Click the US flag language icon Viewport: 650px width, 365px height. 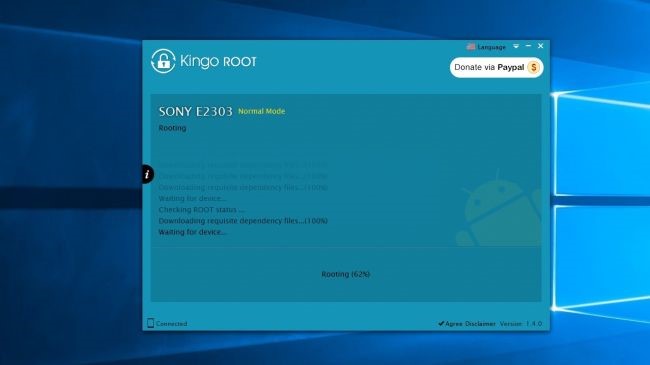[471, 46]
